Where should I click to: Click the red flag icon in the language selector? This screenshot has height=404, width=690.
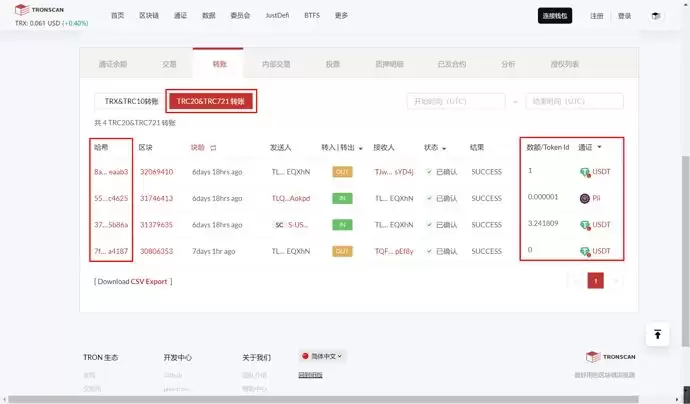[305, 356]
